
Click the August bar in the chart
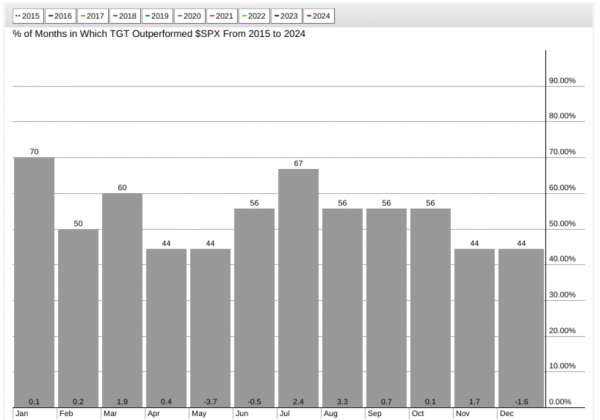(x=342, y=308)
